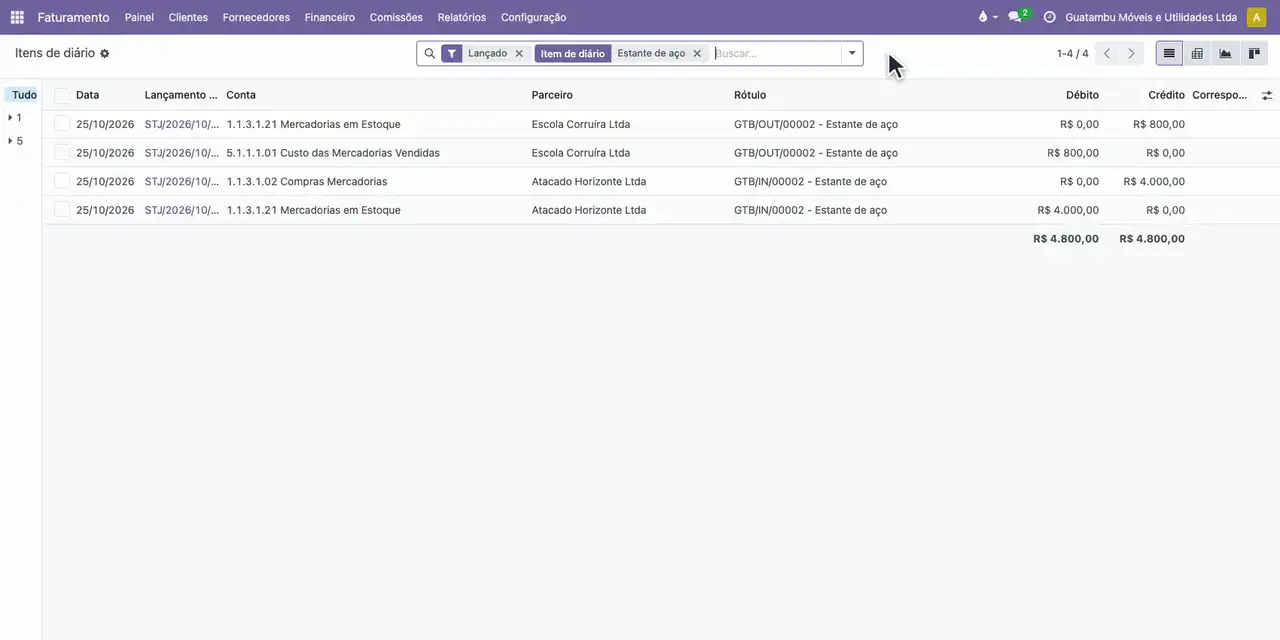Click the gear icon beside Itens de diário
The height and width of the screenshot is (640, 1280).
tap(105, 54)
